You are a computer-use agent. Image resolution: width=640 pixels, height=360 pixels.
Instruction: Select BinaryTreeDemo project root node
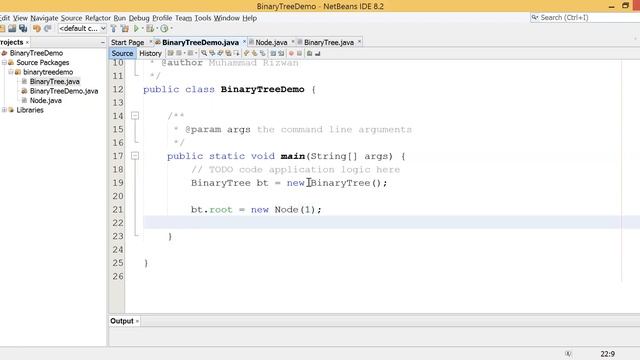(36, 53)
